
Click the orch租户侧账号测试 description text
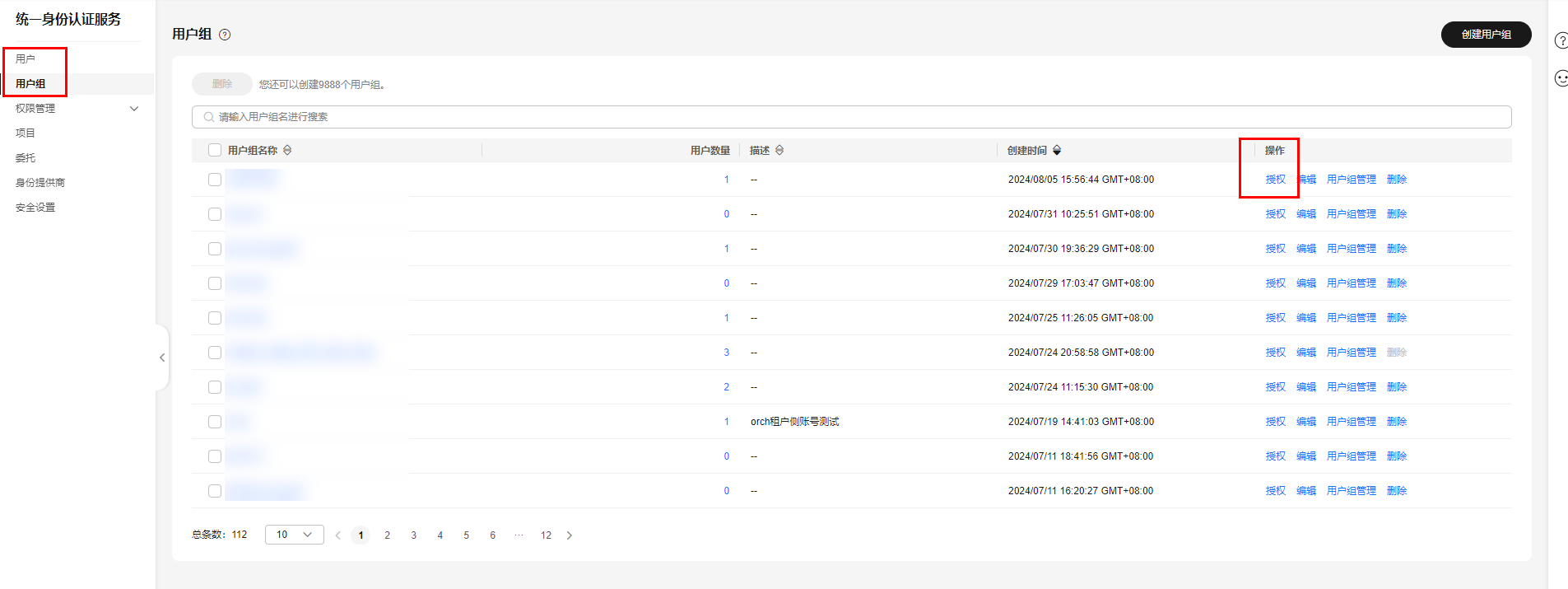coord(794,422)
